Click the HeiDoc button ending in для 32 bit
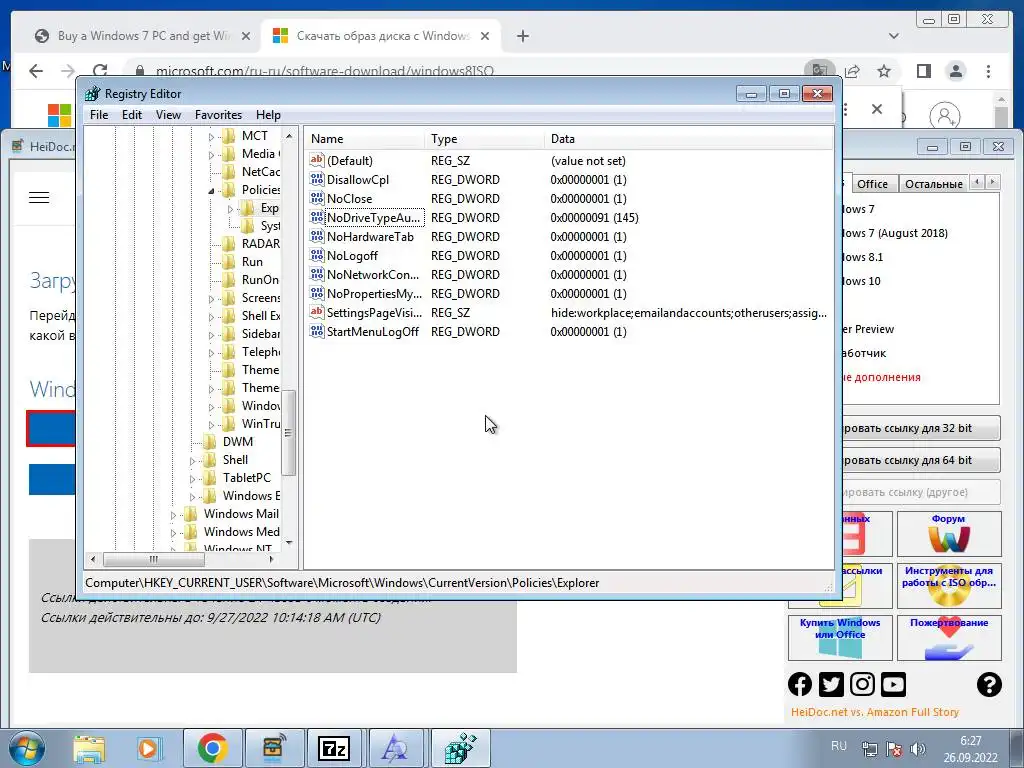This screenshot has height=768, width=1024. click(x=920, y=428)
